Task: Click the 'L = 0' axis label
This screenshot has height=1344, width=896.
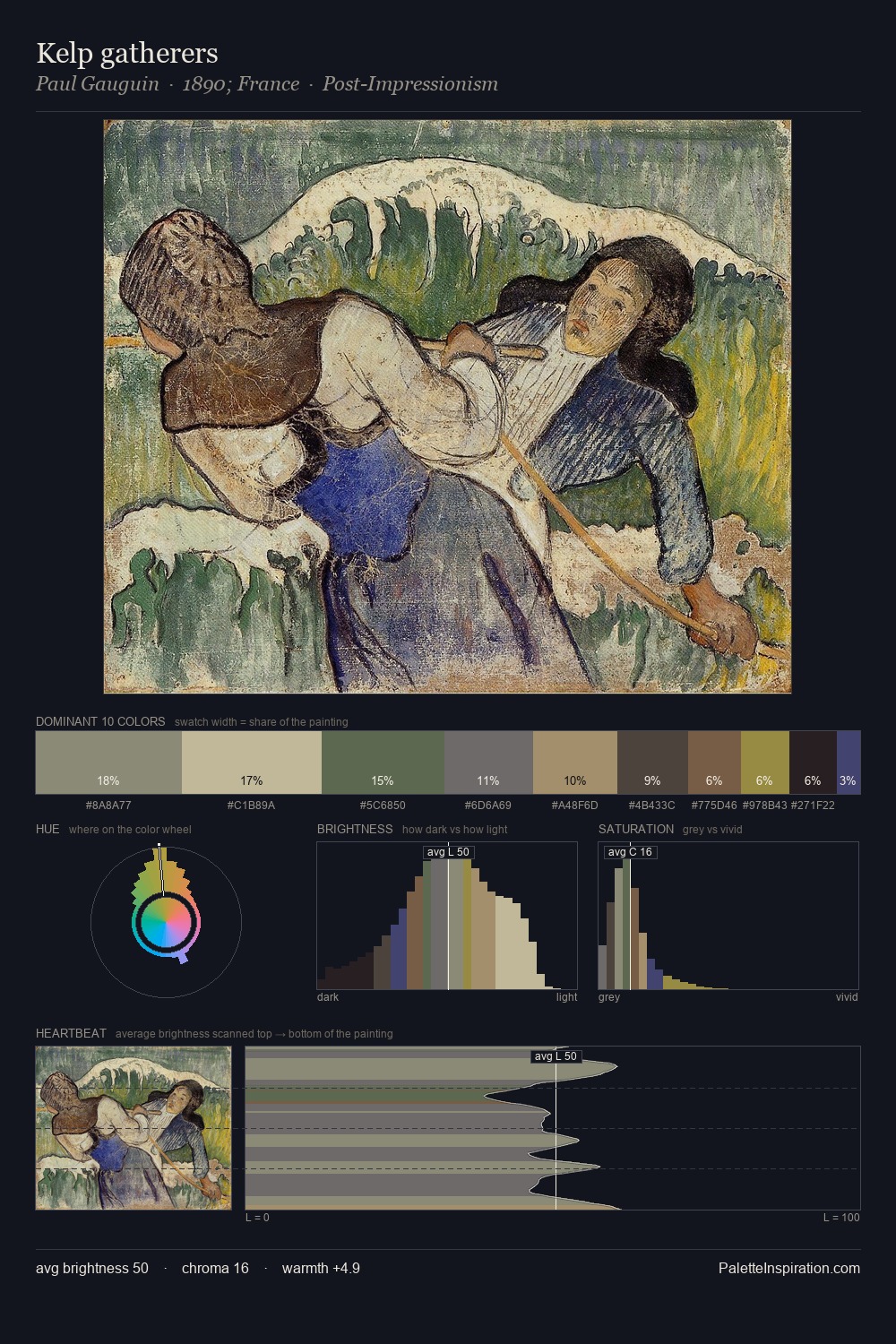Action: (x=257, y=1218)
